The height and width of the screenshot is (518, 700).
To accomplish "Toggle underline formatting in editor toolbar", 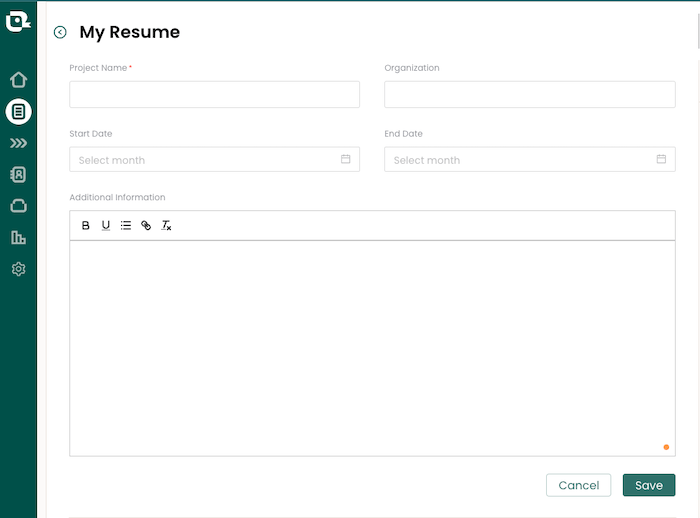I will pyautogui.click(x=106, y=226).
